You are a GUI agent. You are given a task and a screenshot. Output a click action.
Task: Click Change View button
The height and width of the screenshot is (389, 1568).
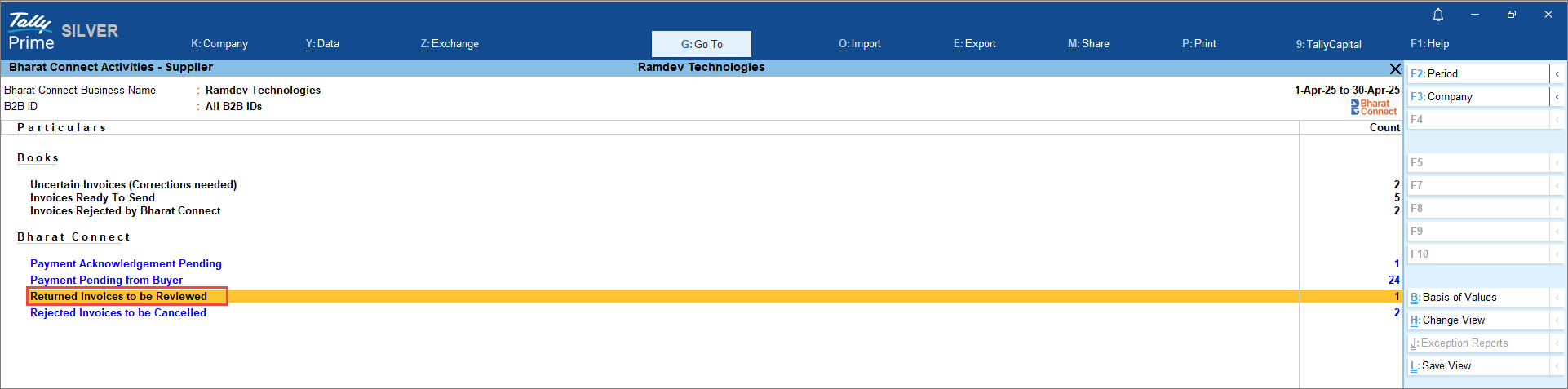coord(1477,320)
